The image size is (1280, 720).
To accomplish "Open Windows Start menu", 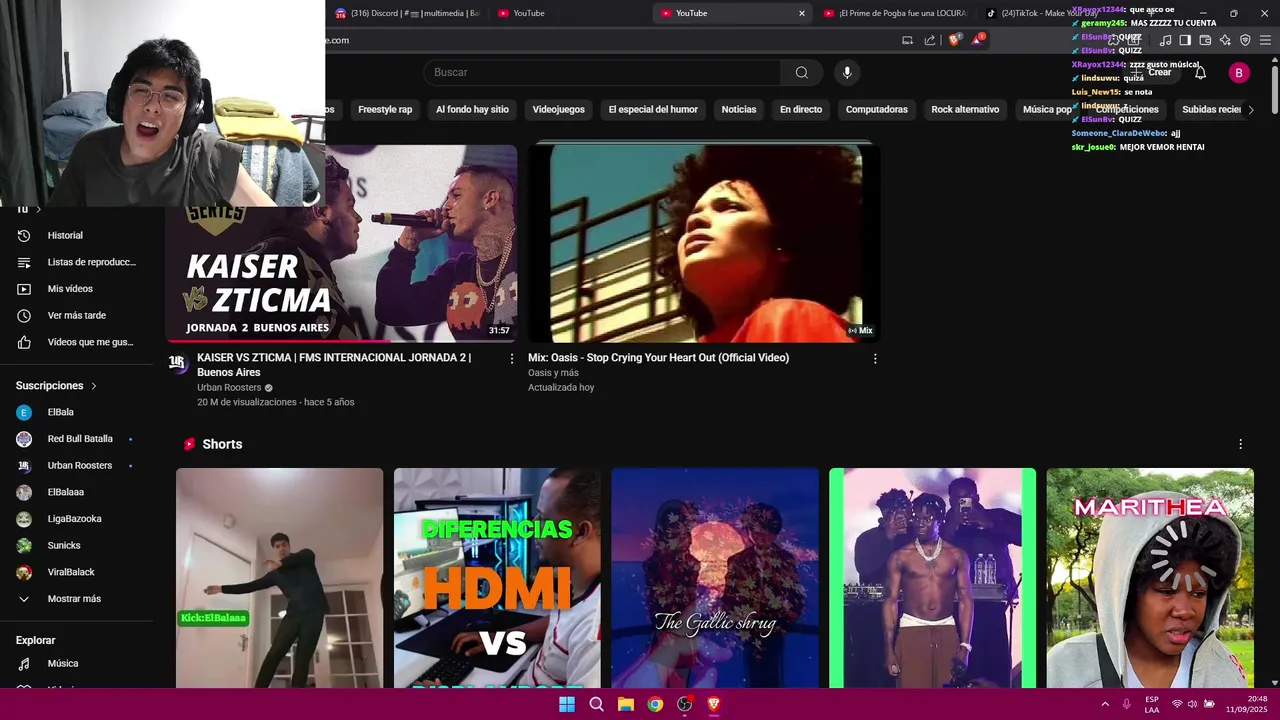I will coord(567,704).
